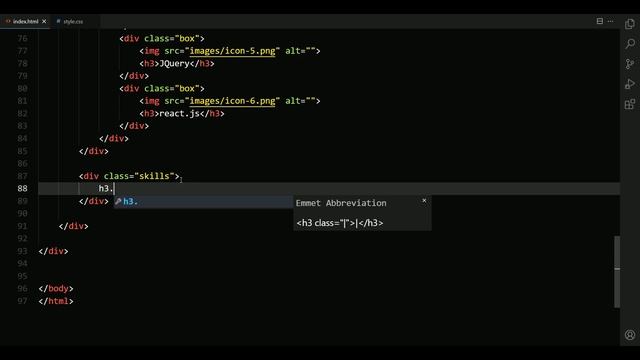Click the closing div tag on line 93
Viewport: 640px width, 360px height.
[53, 251]
